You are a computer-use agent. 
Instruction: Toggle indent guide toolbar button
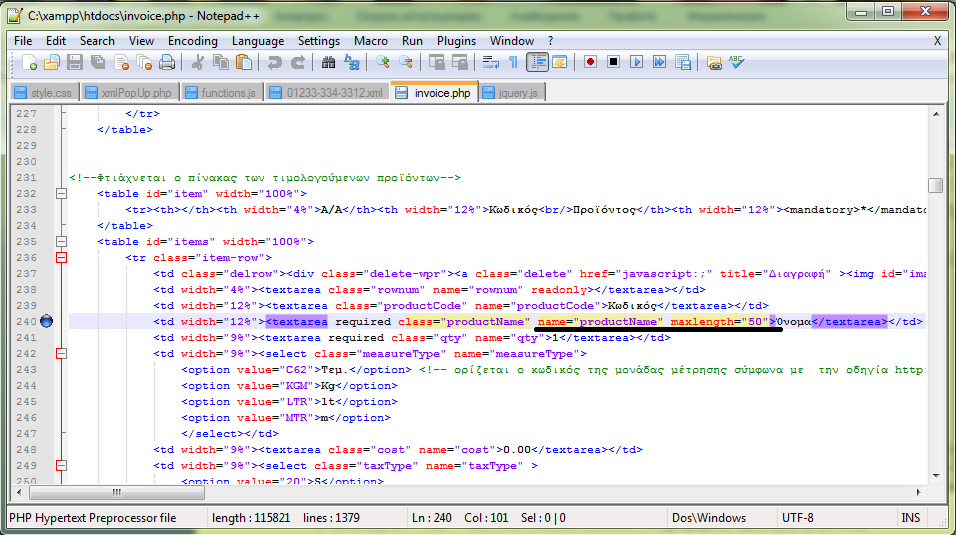click(x=537, y=62)
